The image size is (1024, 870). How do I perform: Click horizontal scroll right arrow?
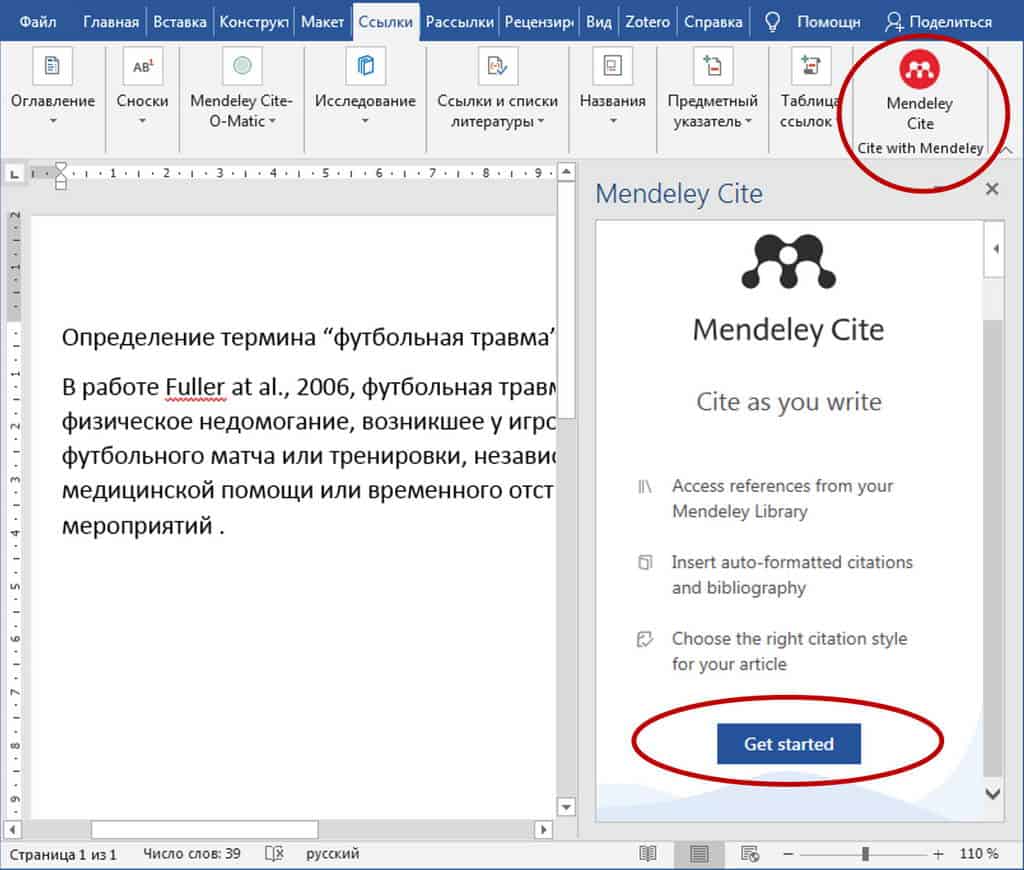coord(543,830)
